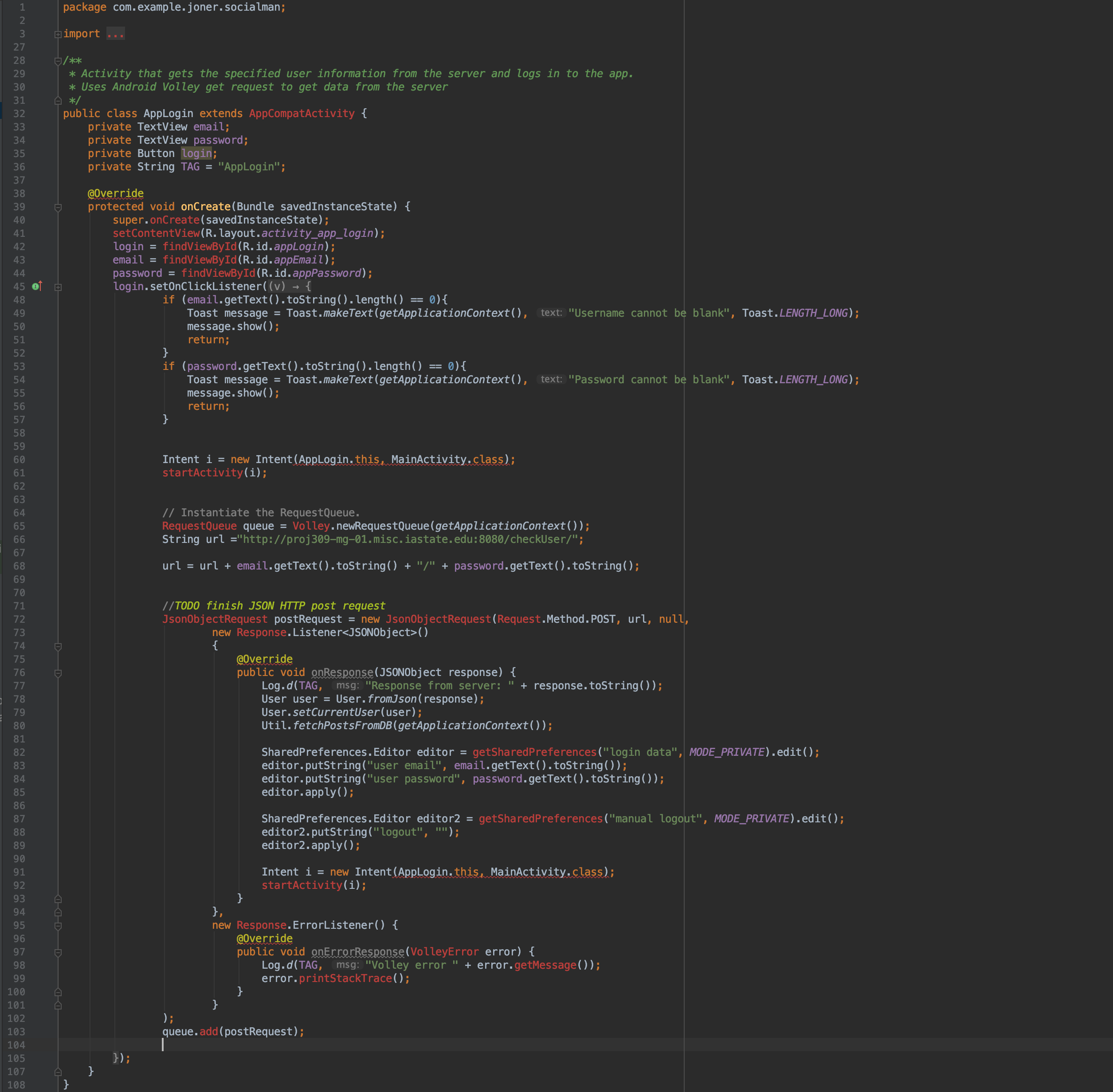1113x1092 pixels.
Task: Unfold the "(v) → {" lambda placeholder
Action: 290,286
